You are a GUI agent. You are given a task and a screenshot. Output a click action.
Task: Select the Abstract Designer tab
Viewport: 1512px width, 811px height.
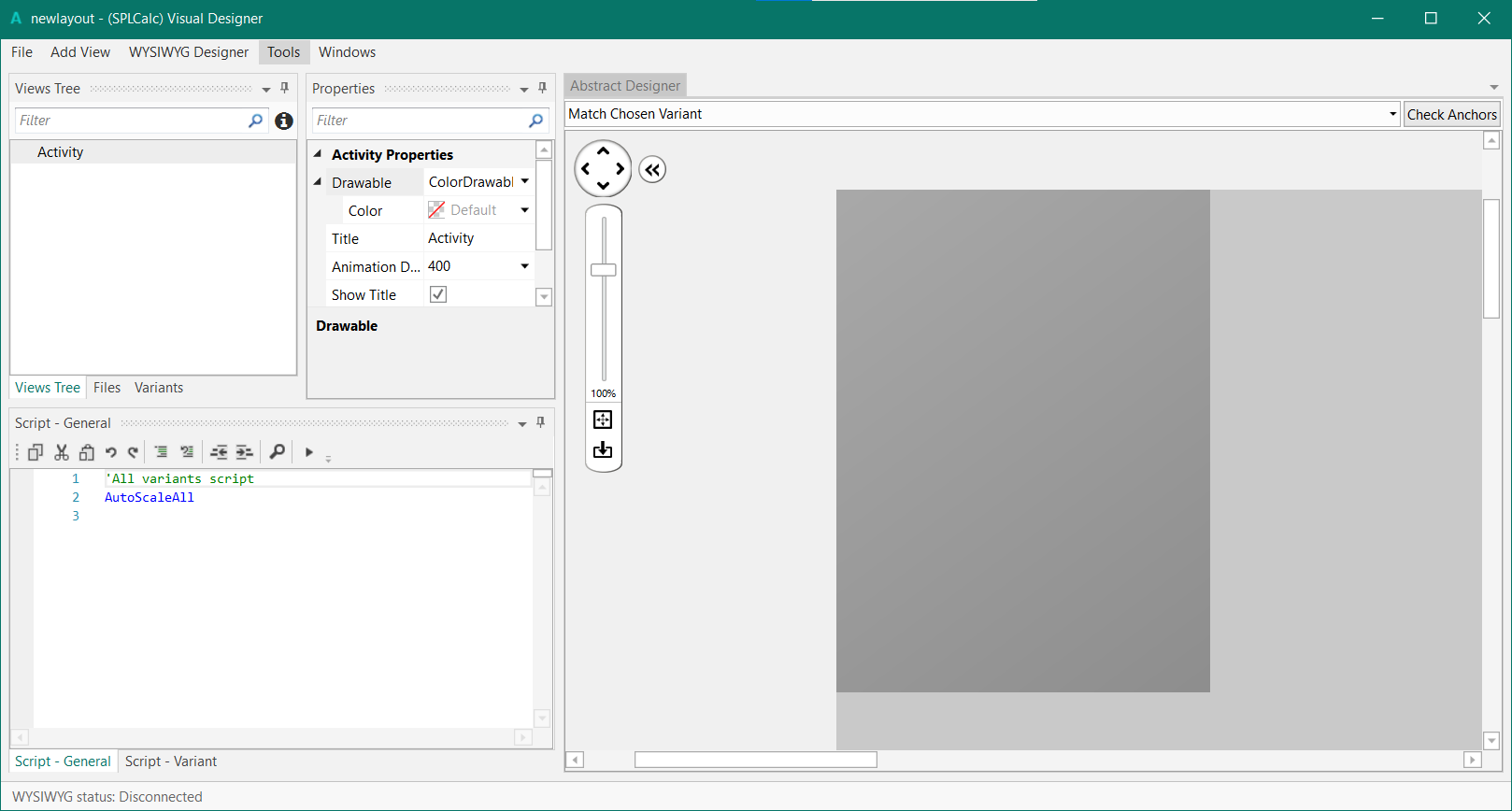[625, 86]
